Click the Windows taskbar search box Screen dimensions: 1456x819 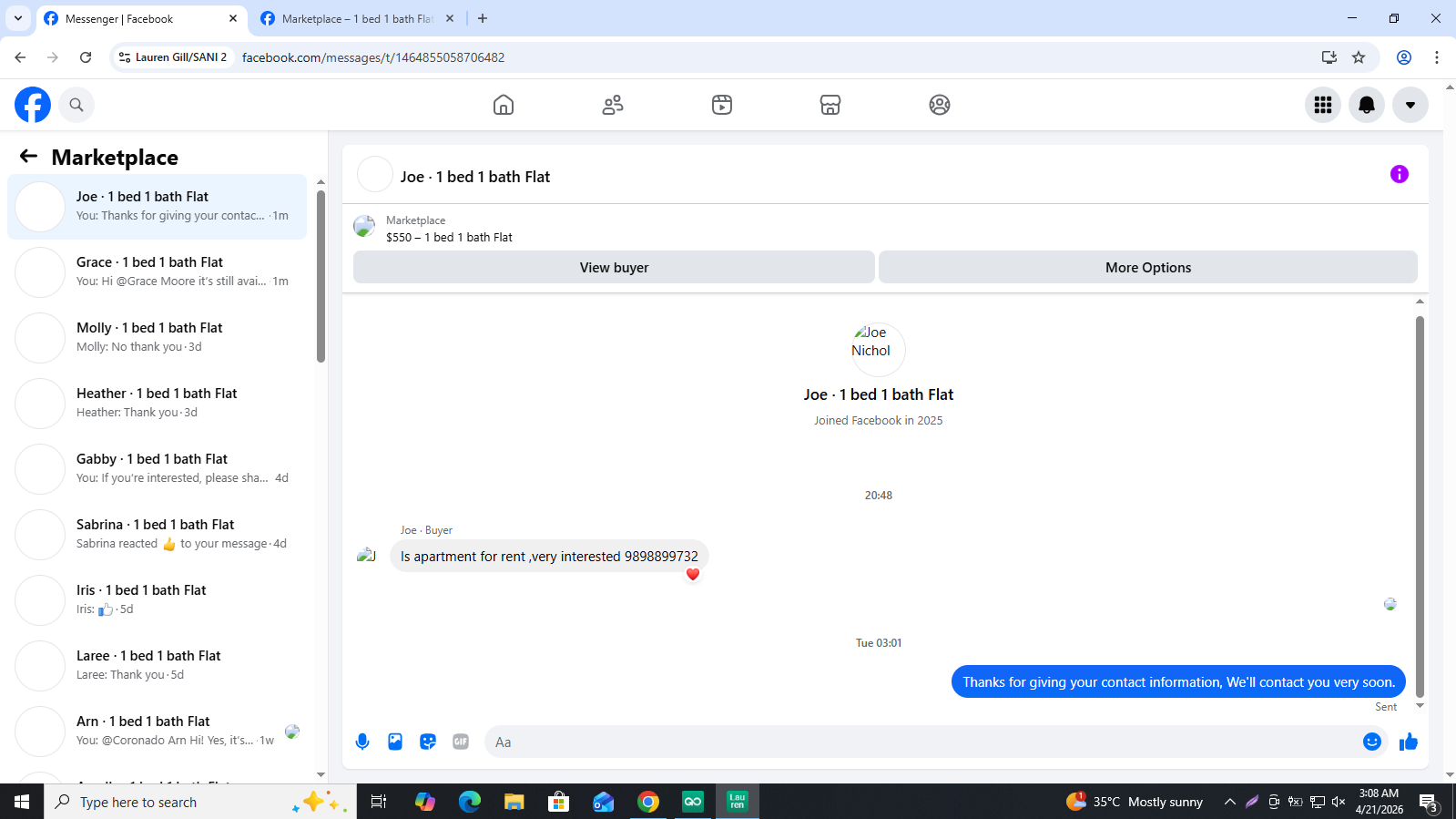[200, 802]
